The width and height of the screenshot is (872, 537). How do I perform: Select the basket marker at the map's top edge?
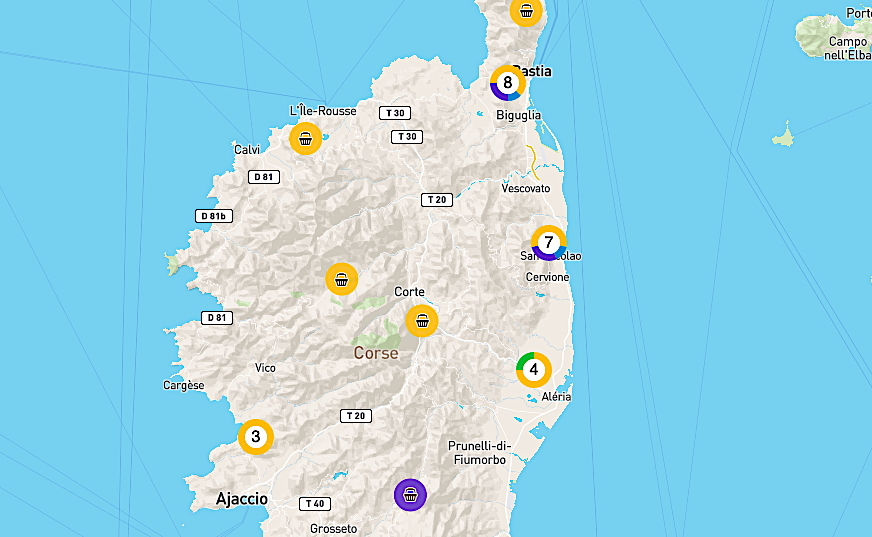(x=526, y=11)
